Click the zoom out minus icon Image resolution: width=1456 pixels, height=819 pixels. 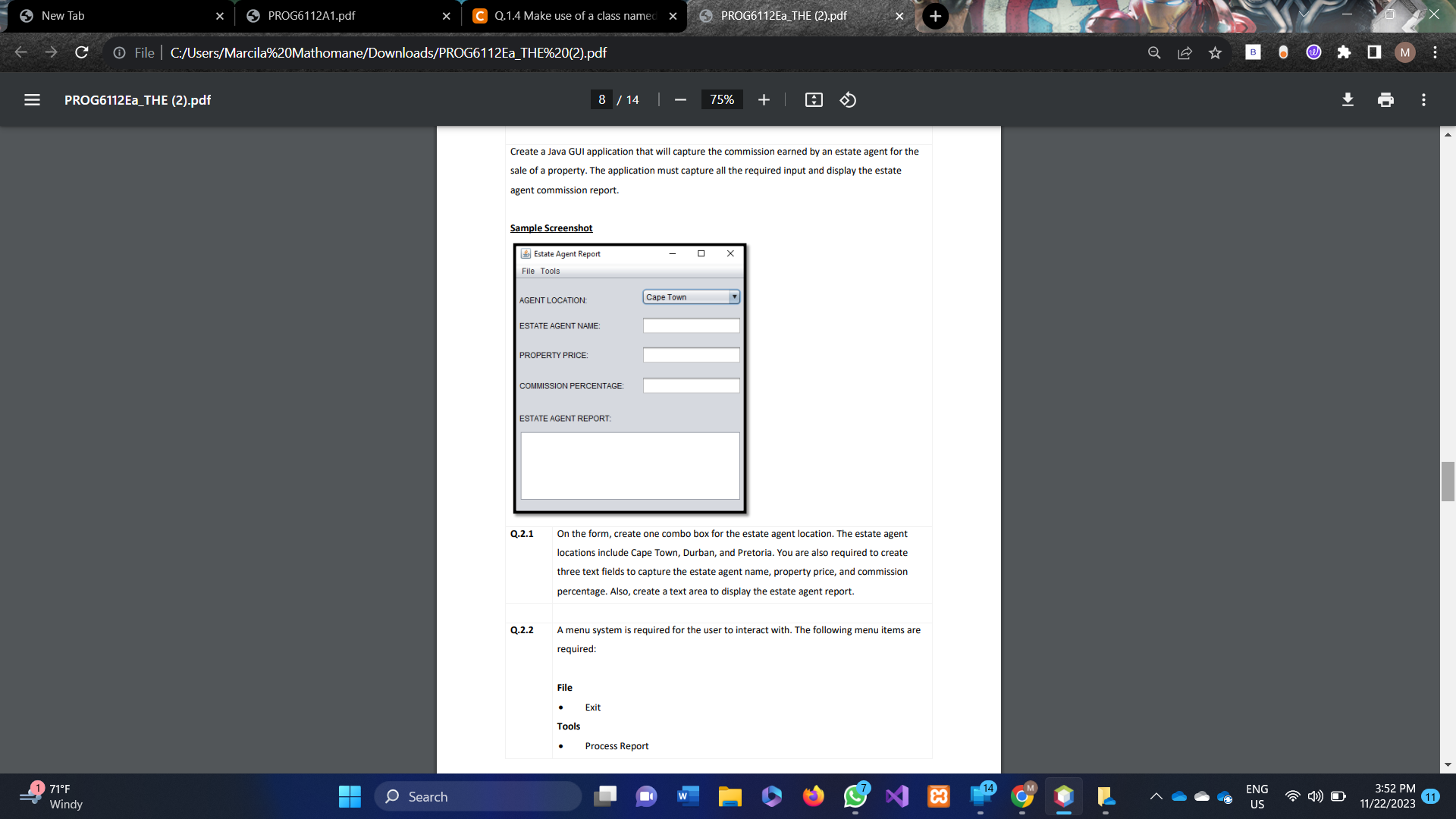[680, 100]
